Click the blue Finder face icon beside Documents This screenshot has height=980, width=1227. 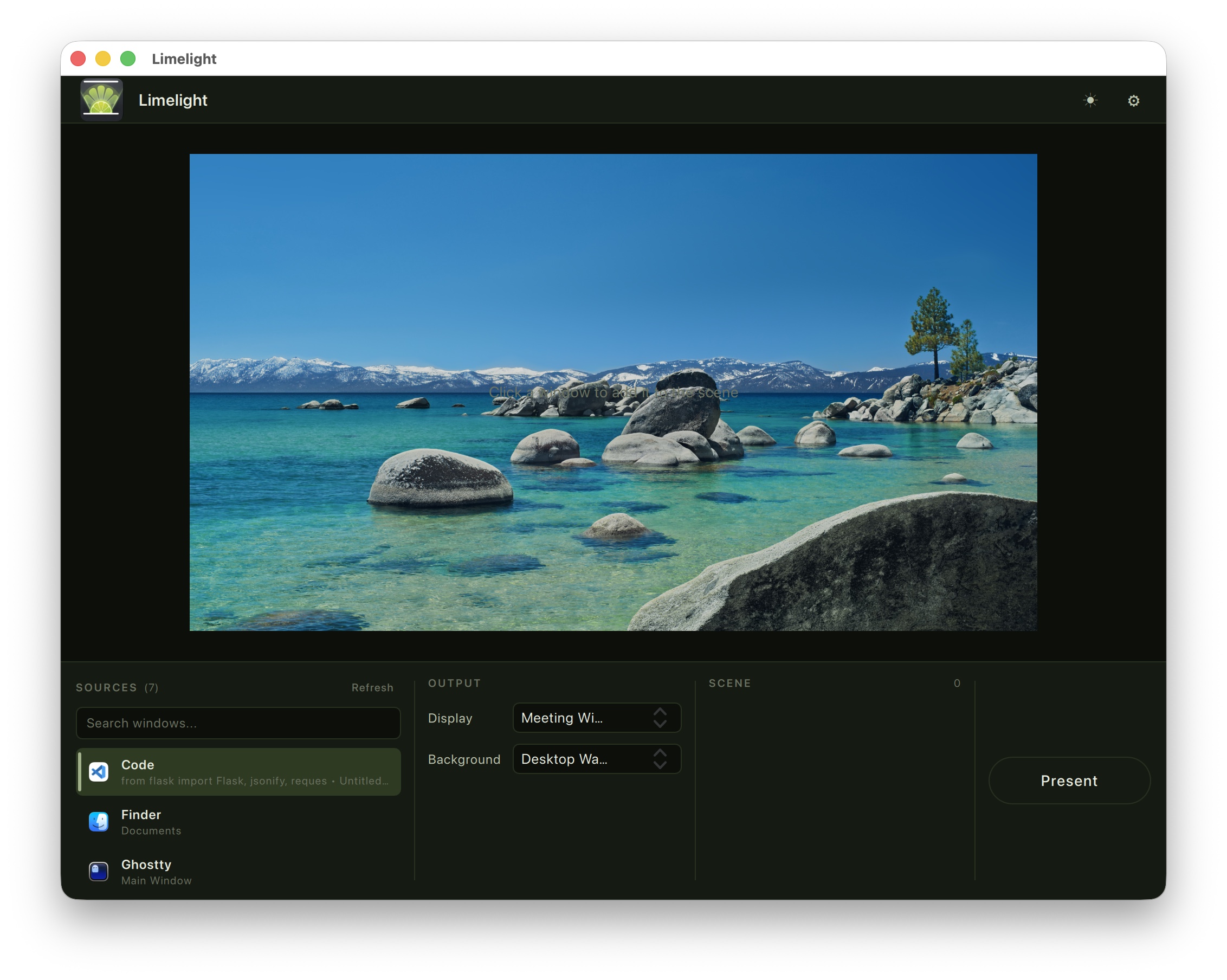[98, 822]
